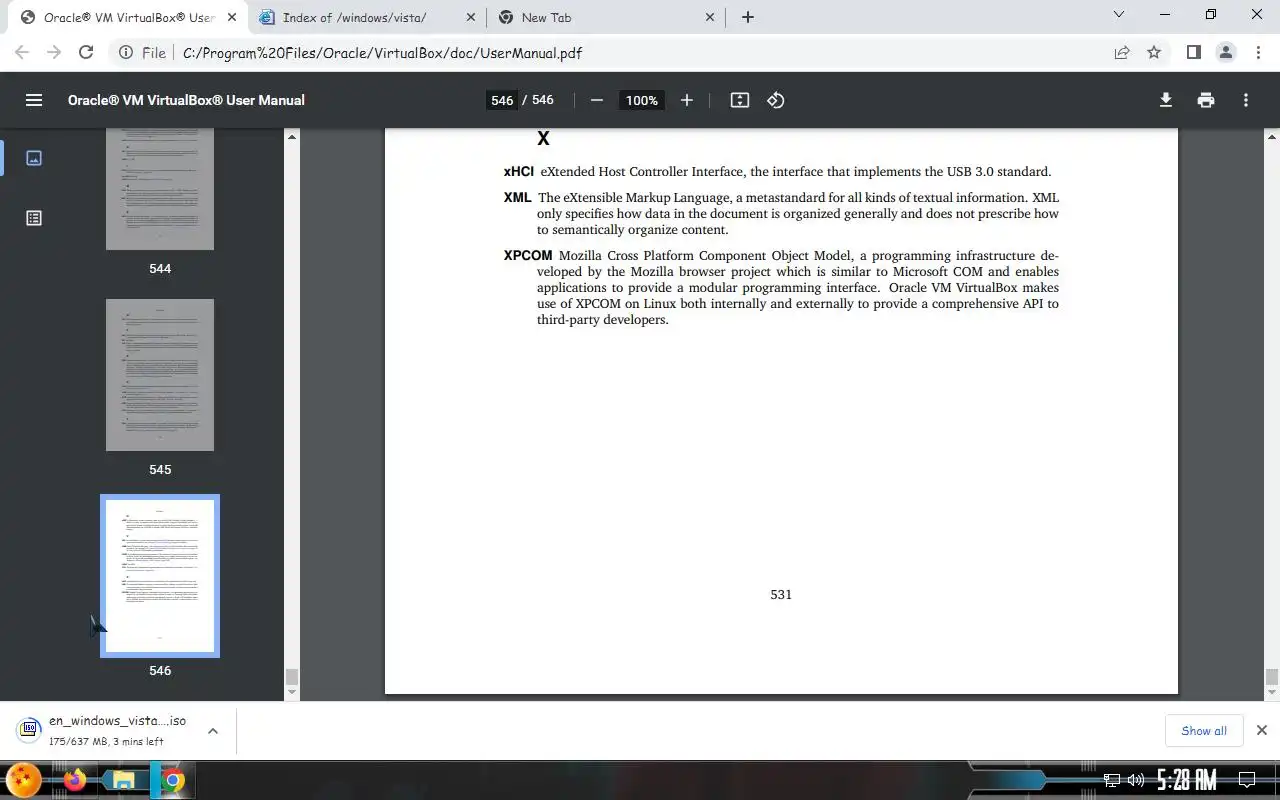Show all downloads
Screen dimensions: 1280x800
(1204, 731)
